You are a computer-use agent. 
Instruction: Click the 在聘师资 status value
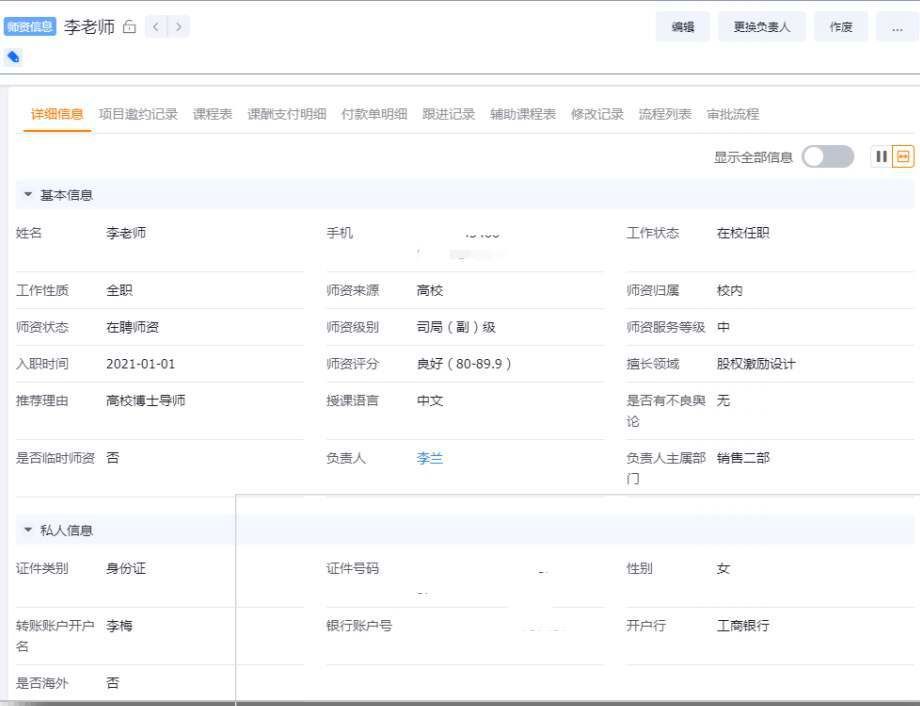click(x=133, y=327)
